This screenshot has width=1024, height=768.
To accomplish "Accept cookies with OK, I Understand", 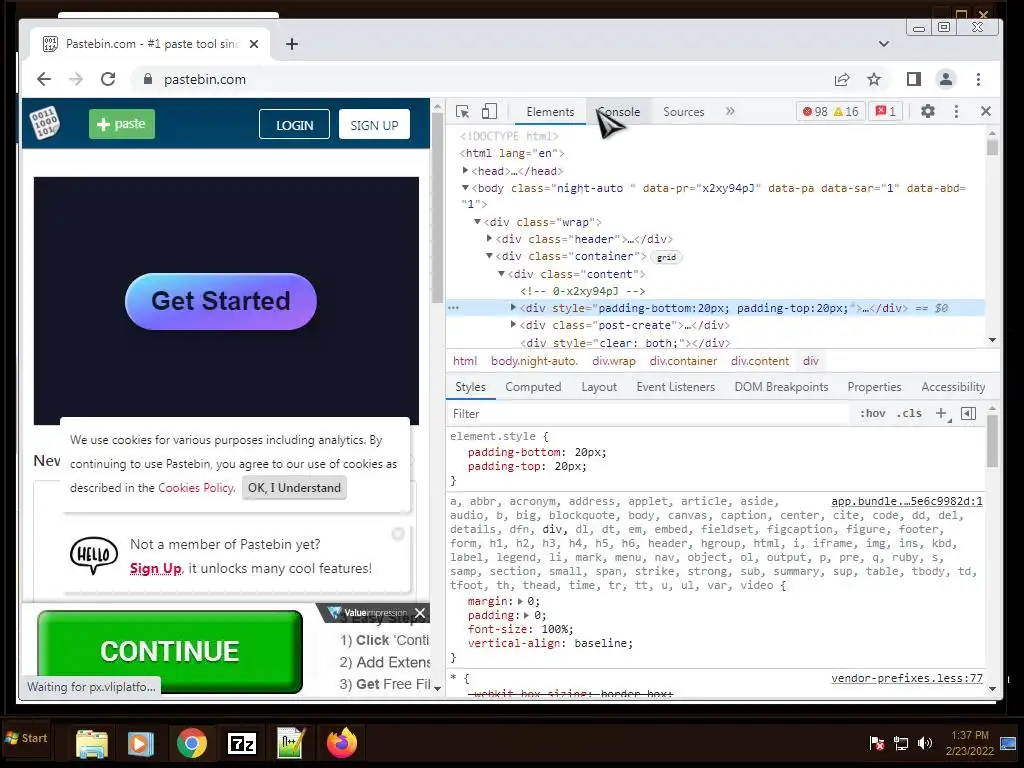I will click(x=294, y=487).
